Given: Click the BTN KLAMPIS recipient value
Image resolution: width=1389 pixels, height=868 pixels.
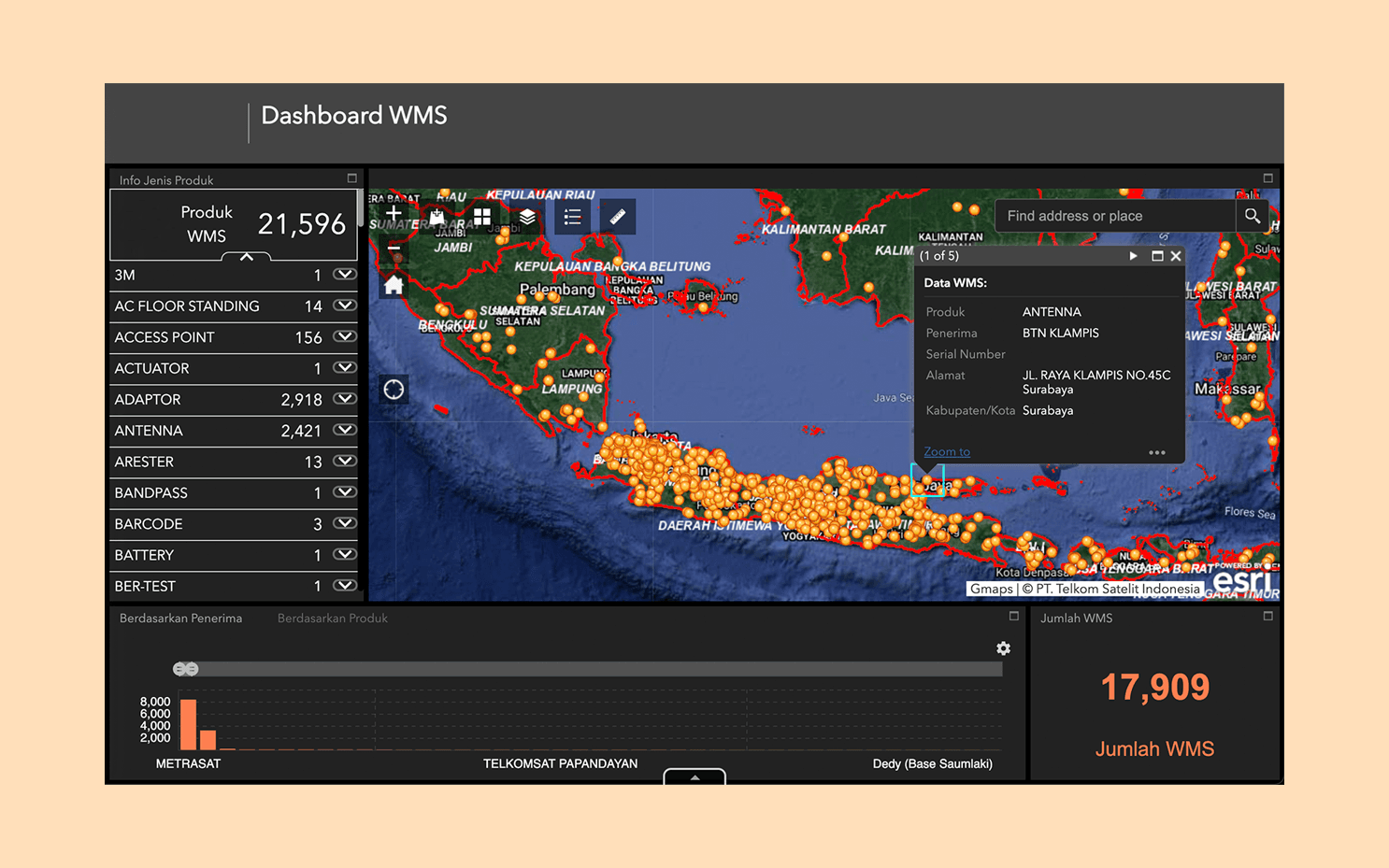Looking at the screenshot, I should tap(1061, 334).
